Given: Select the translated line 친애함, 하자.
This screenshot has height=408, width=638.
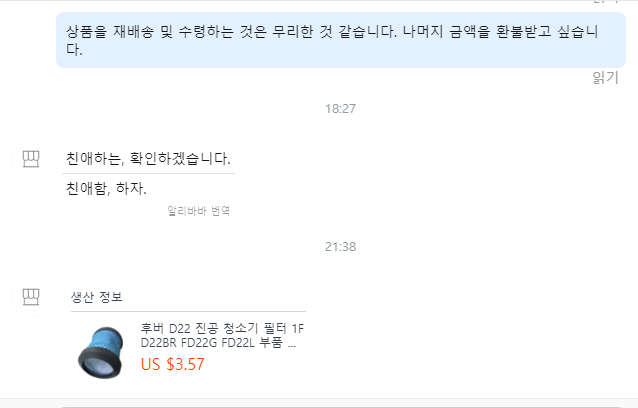Looking at the screenshot, I should coord(106,188).
